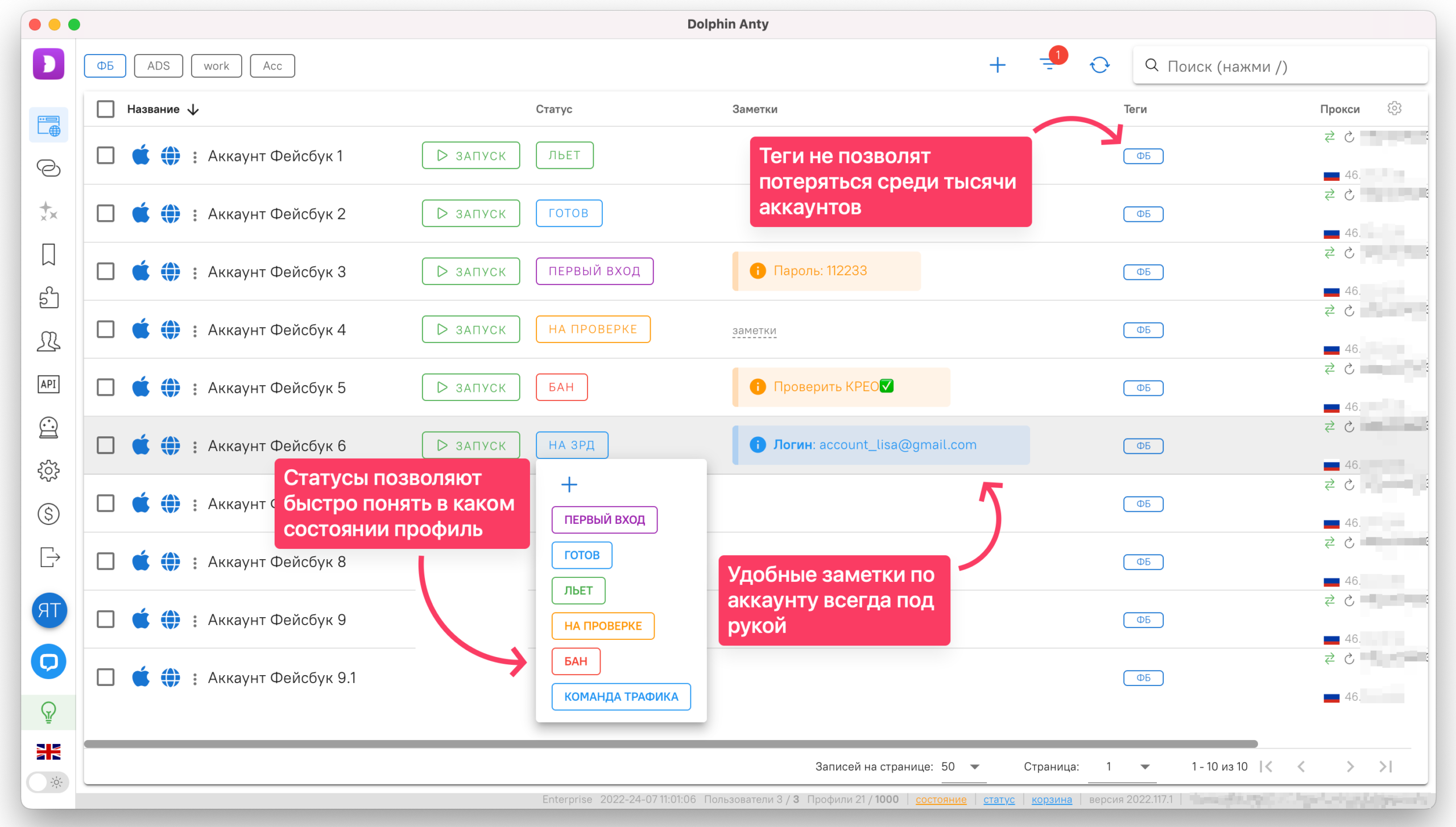Open three-dot menu for Аккаунт Фейсбук 3
The height and width of the screenshot is (827, 1456).
[195, 272]
